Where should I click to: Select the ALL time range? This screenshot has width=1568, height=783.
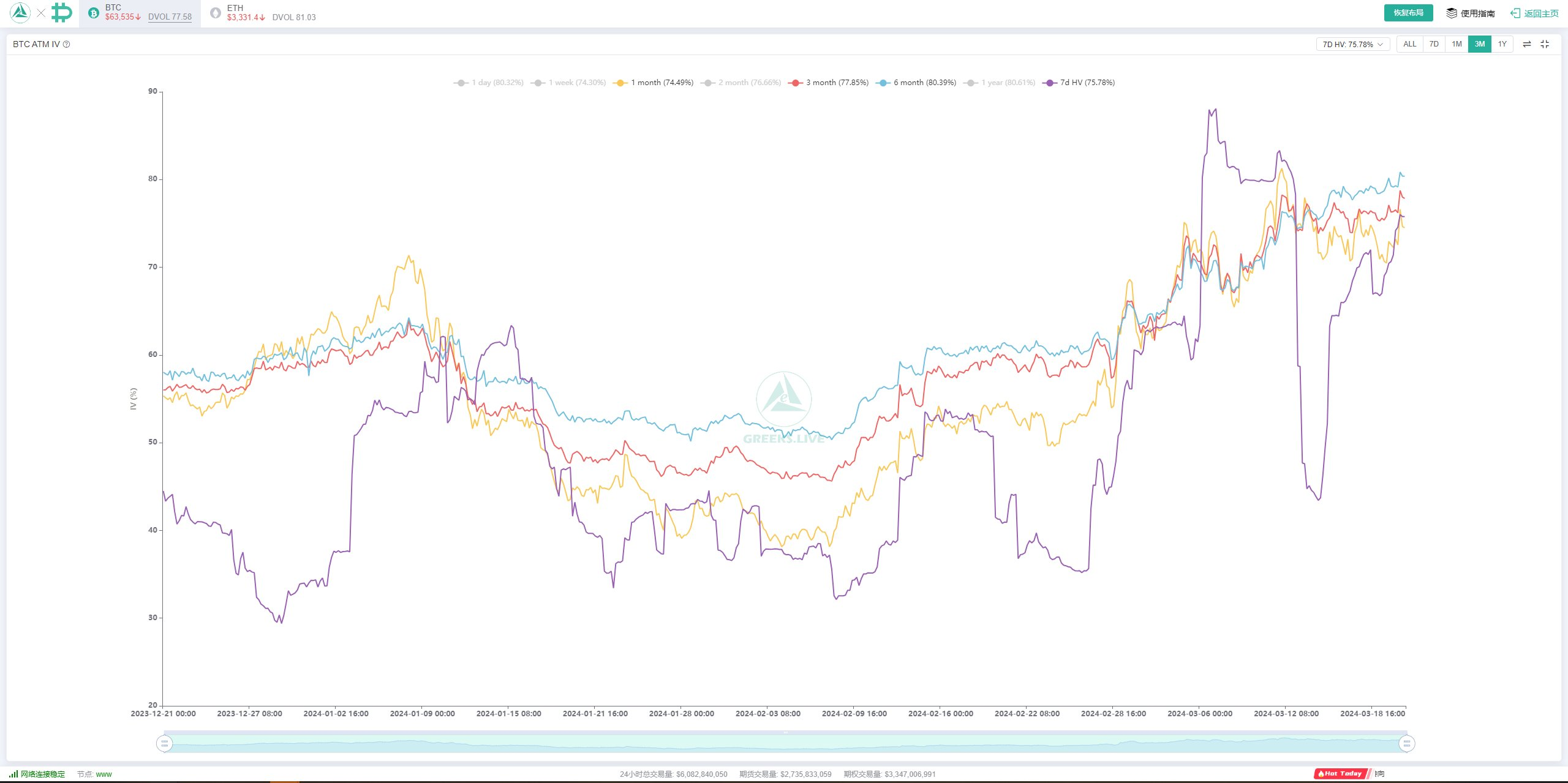pos(1409,44)
